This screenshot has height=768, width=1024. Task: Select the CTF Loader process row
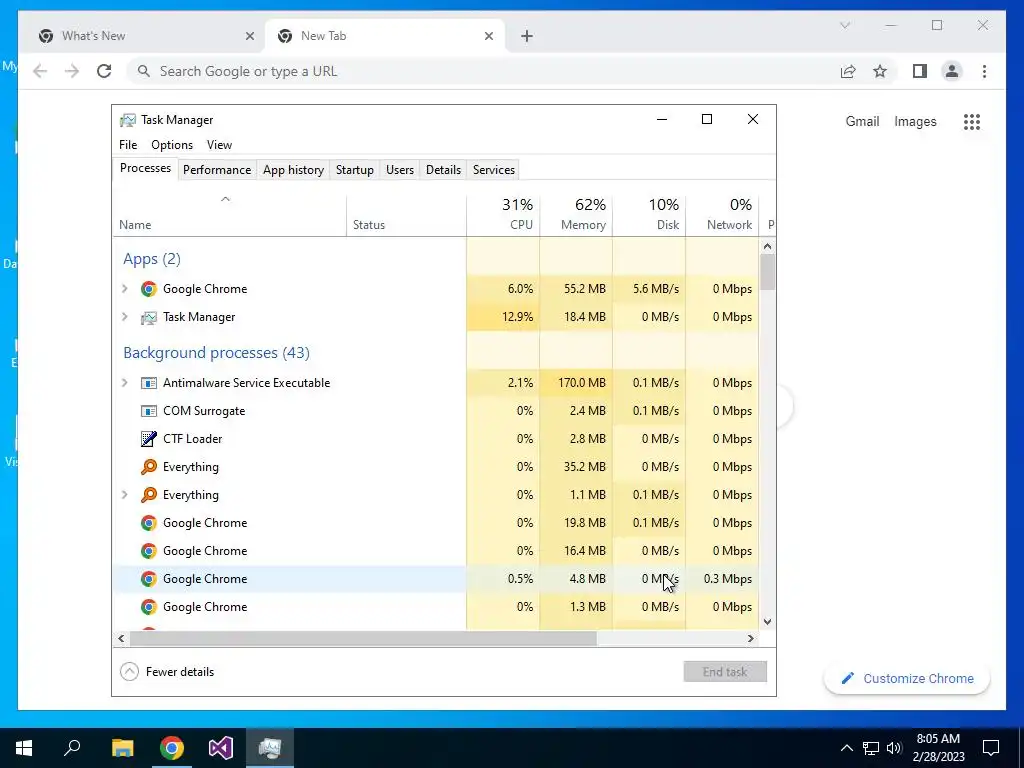[x=436, y=439]
